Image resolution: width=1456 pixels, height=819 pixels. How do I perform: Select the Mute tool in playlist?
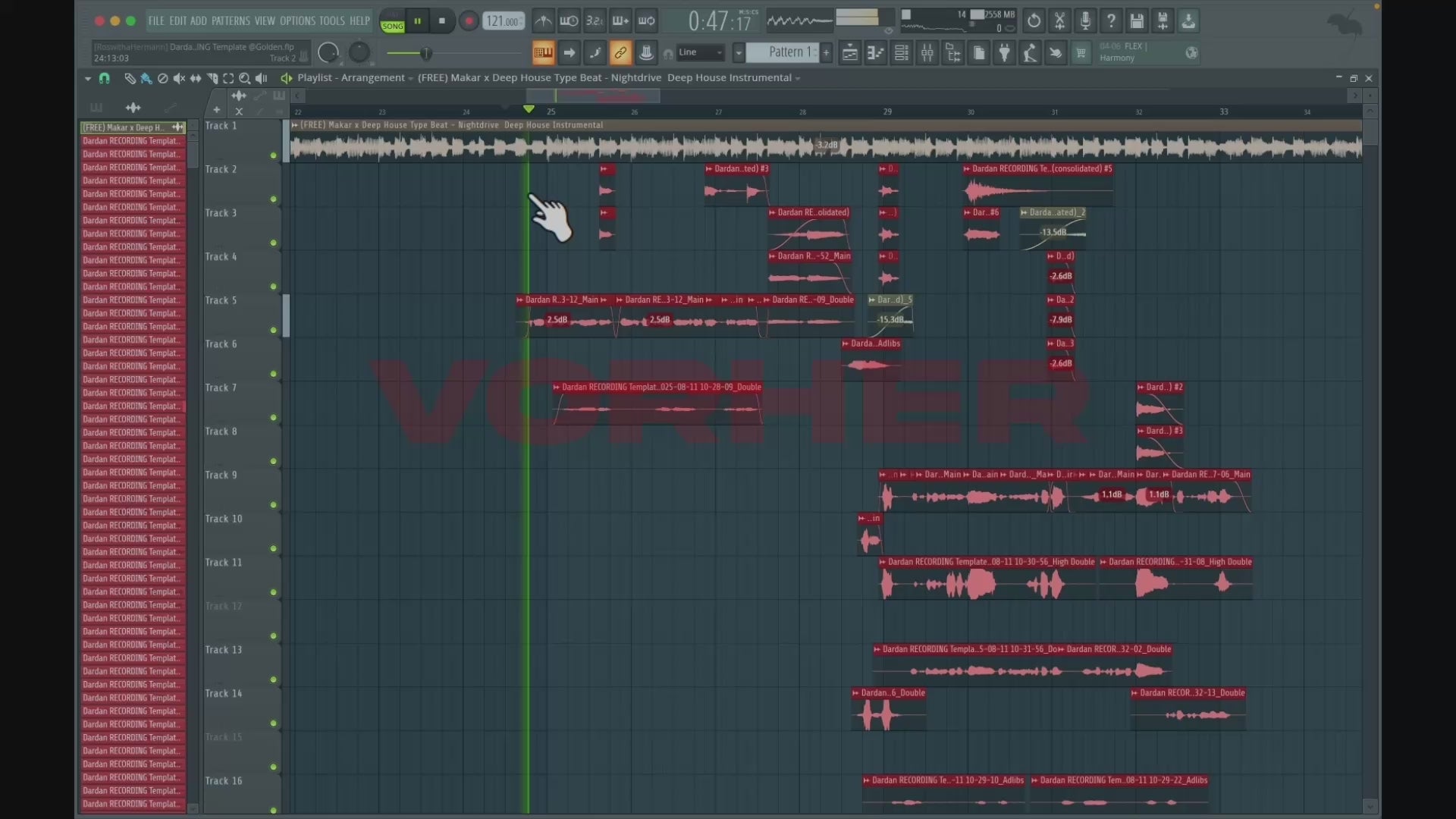coord(179,78)
